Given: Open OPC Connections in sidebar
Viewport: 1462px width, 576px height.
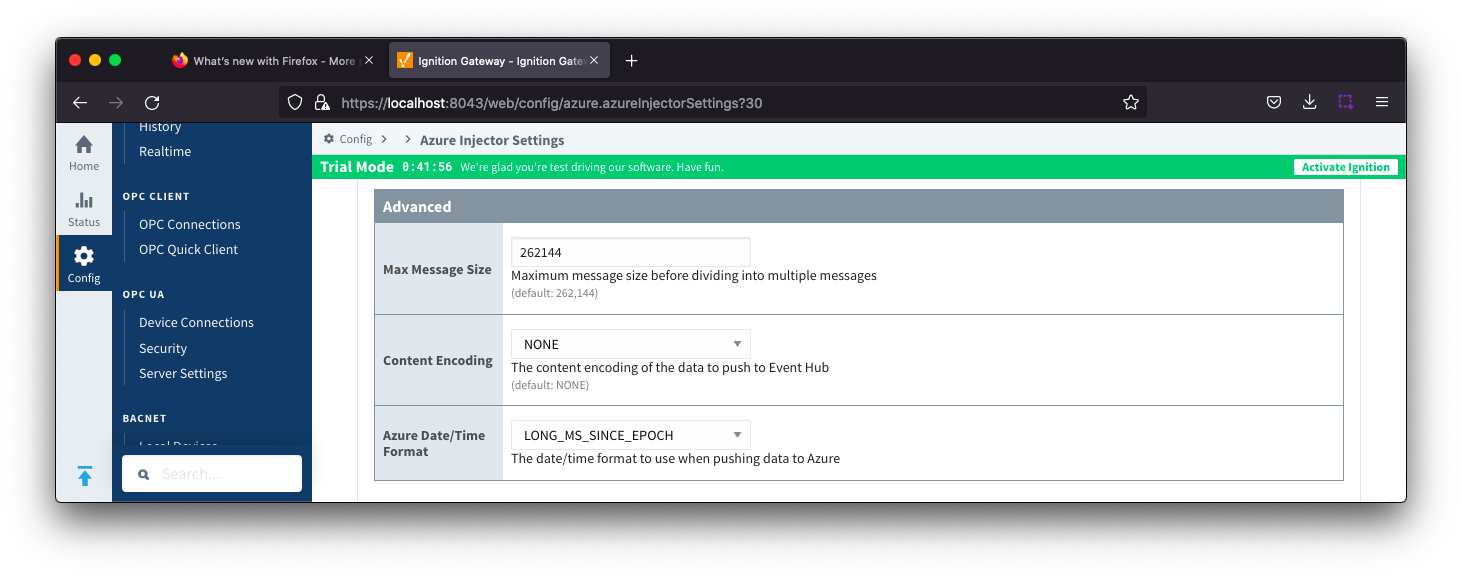Looking at the screenshot, I should click(x=190, y=224).
